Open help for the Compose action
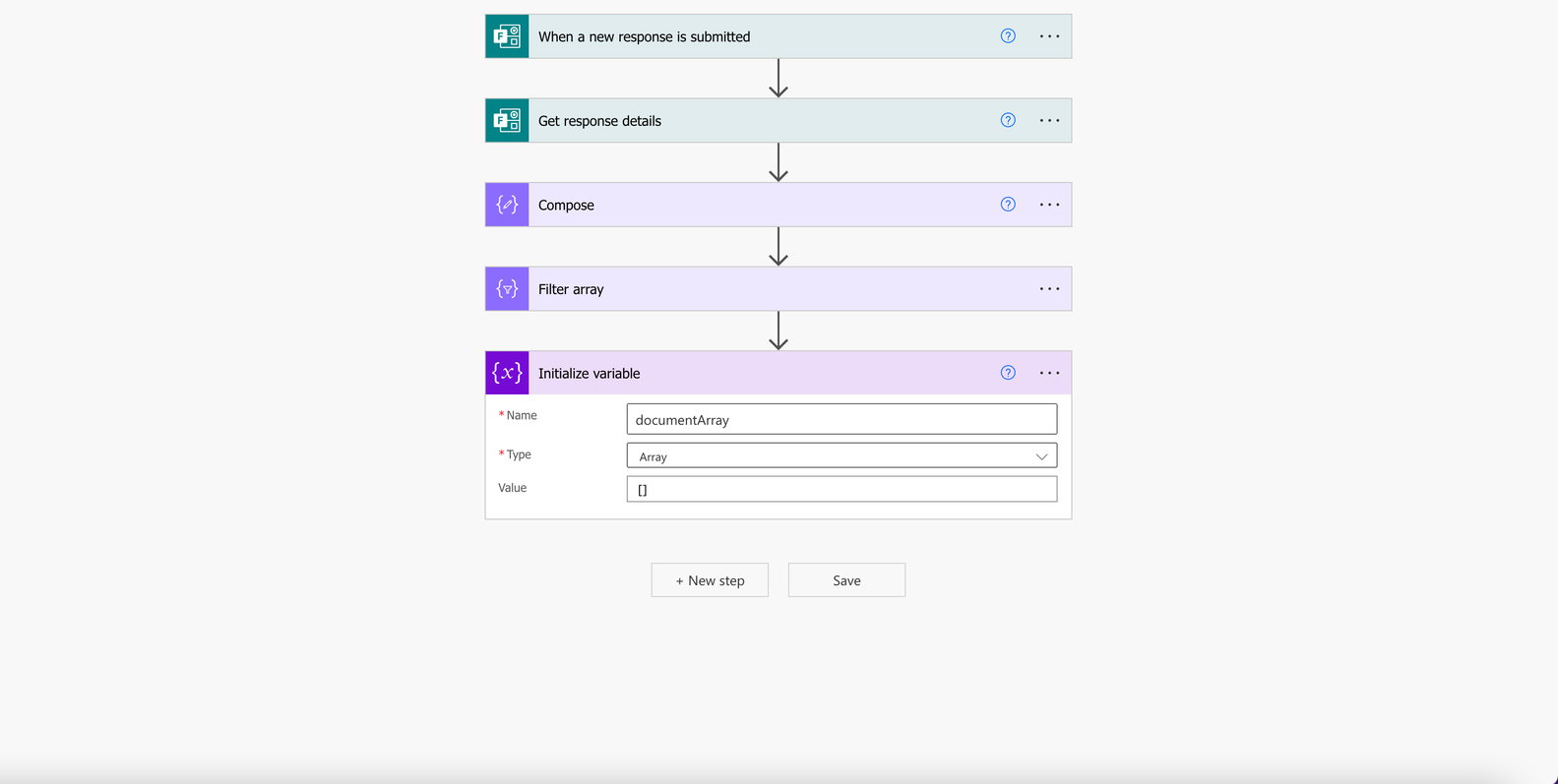This screenshot has height=784, width=1558. [1008, 205]
